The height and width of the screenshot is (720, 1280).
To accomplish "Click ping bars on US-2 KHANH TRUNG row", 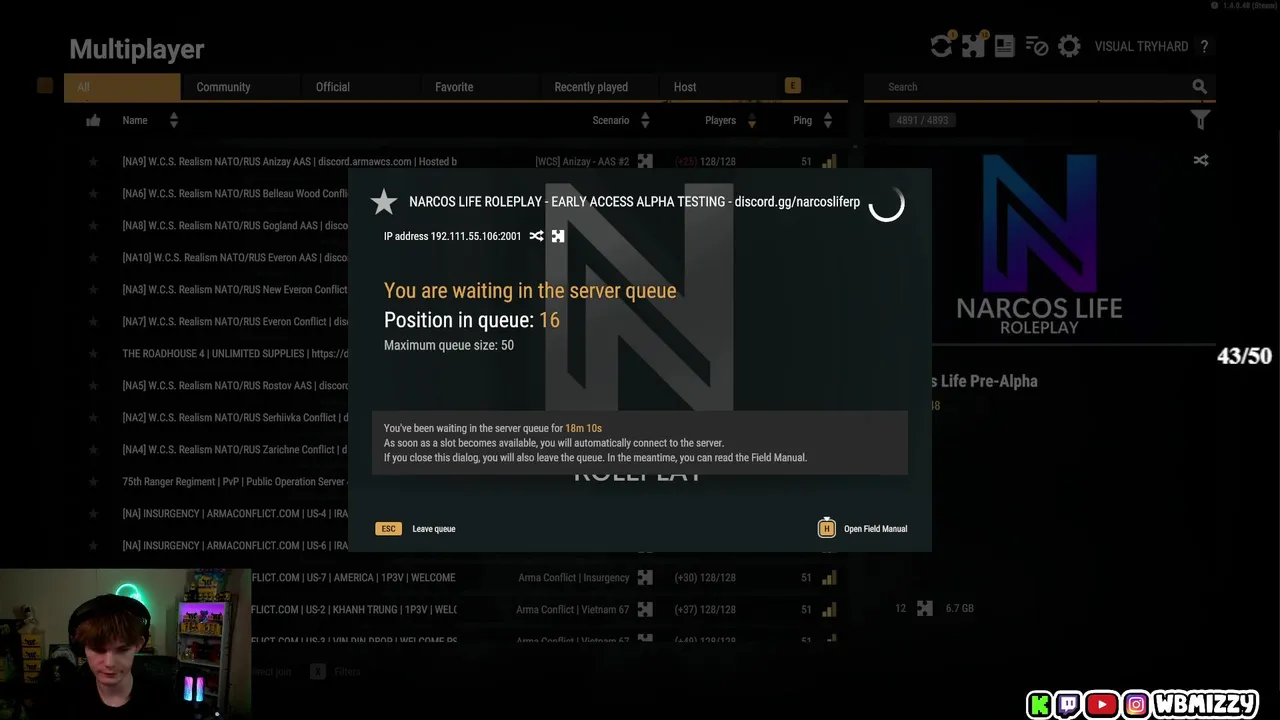I will [829, 609].
